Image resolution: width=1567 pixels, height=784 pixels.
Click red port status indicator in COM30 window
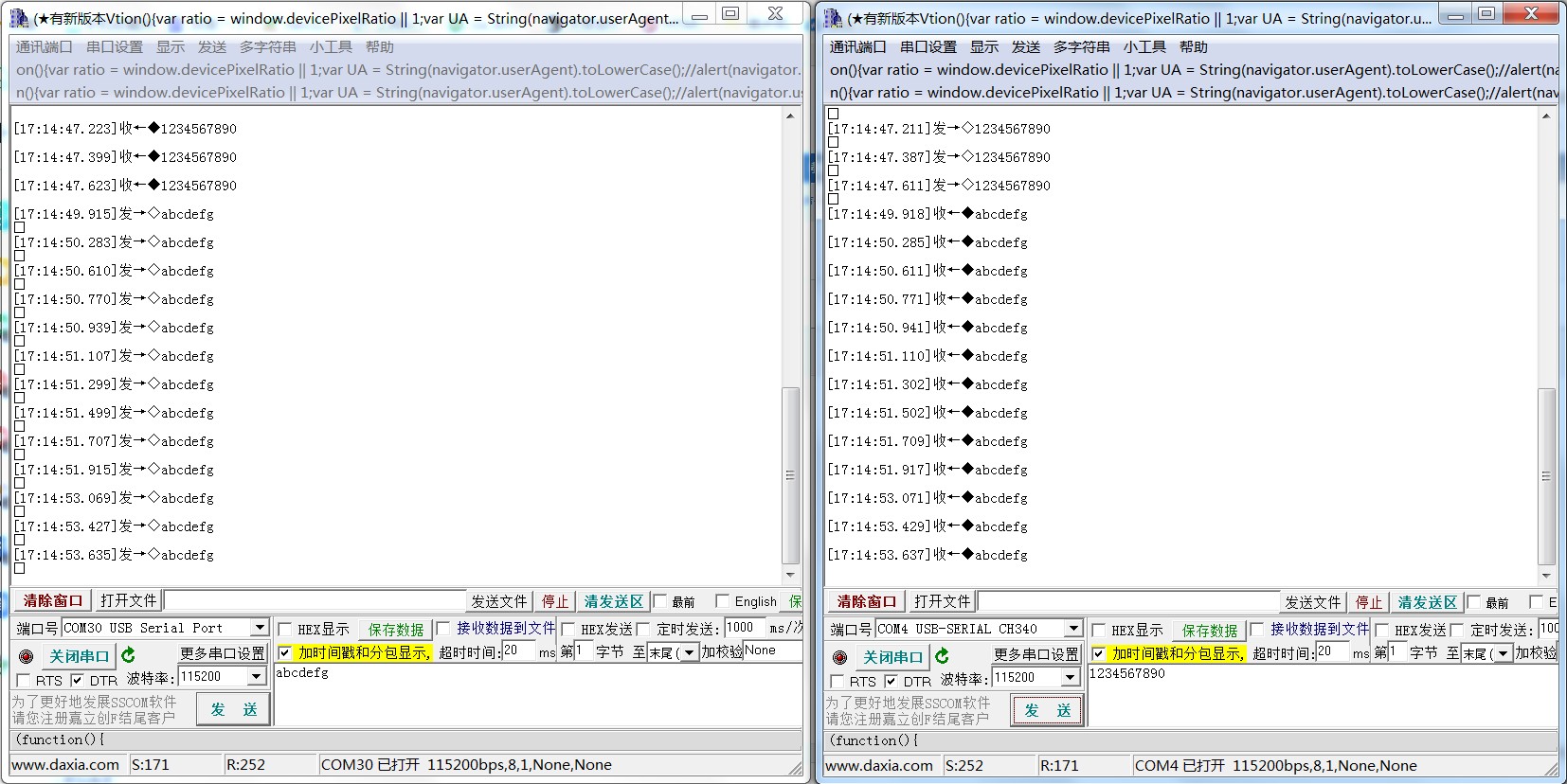pos(26,656)
